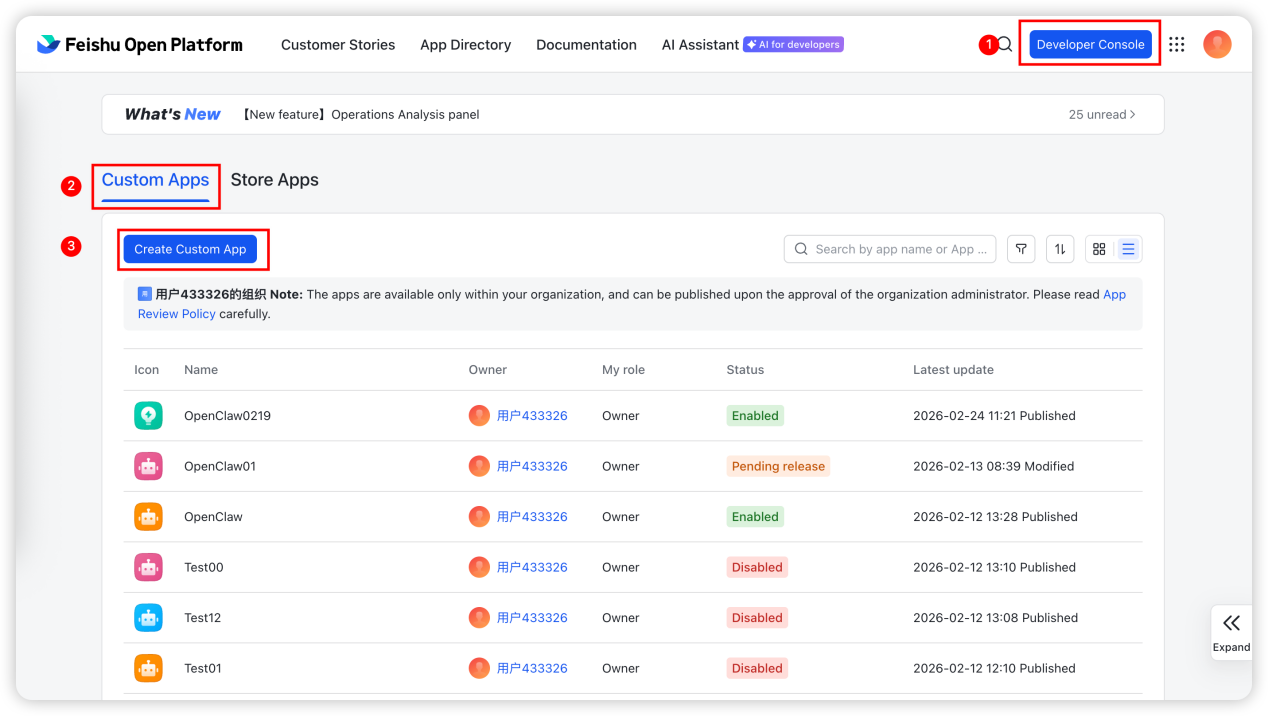Switch to grid view layout
The width and height of the screenshot is (1268, 716).
(x=1099, y=249)
